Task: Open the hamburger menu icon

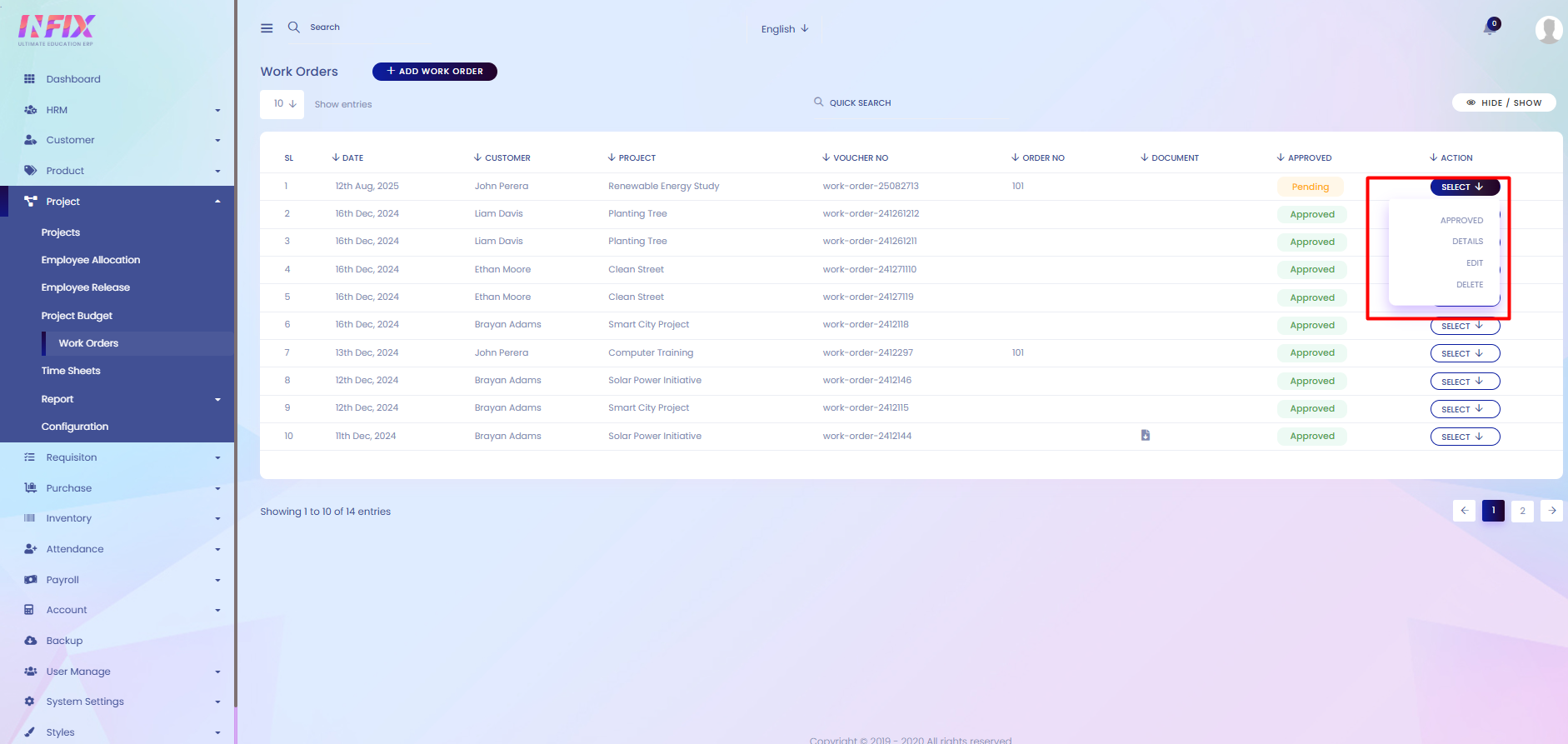Action: pyautogui.click(x=267, y=28)
